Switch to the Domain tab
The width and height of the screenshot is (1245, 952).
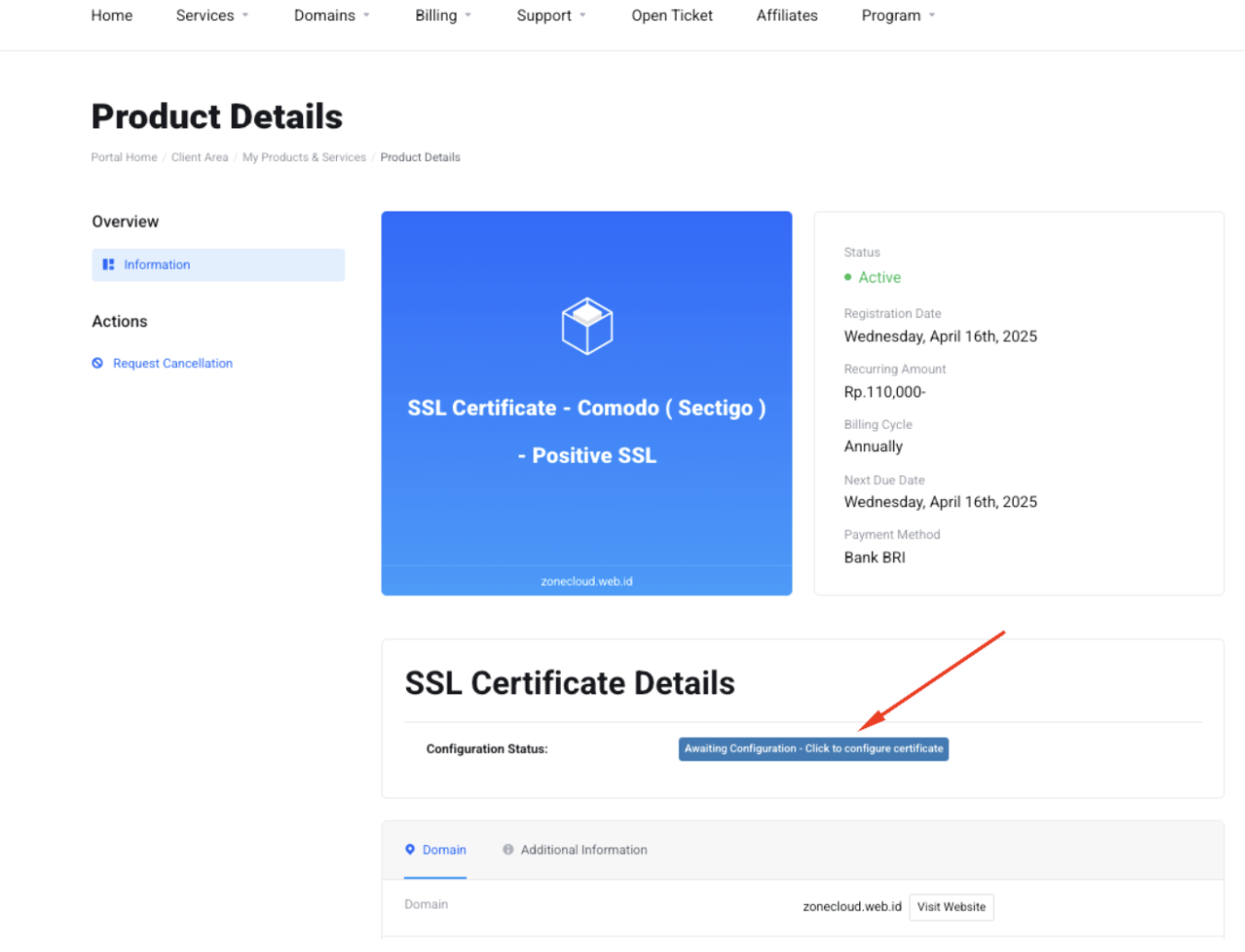tap(436, 850)
